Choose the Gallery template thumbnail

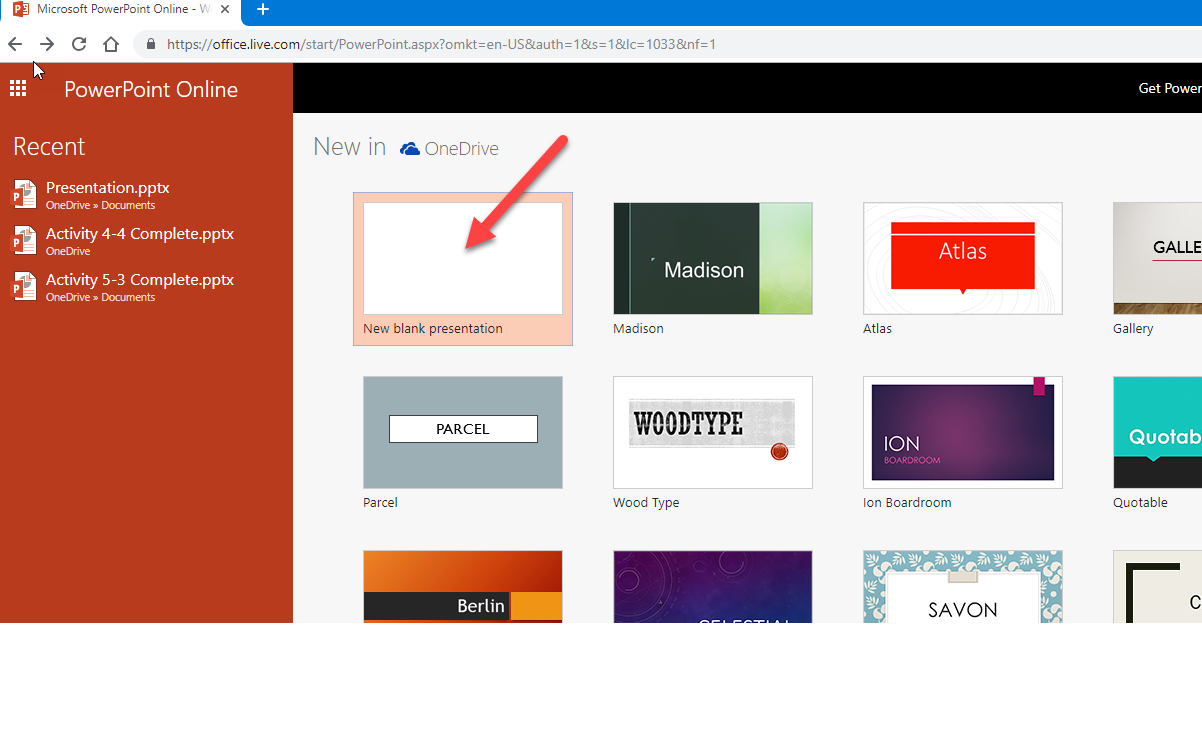tap(1157, 258)
